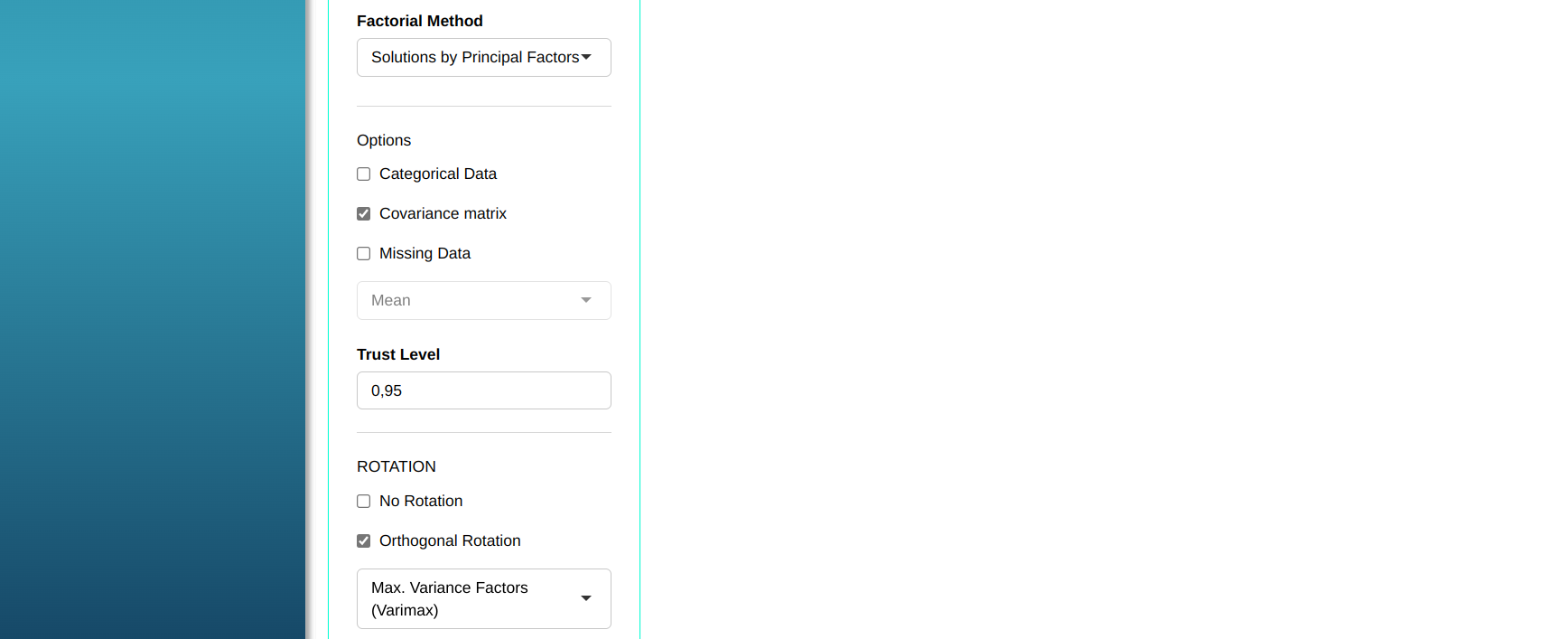Check the No Rotation box

pos(364,502)
